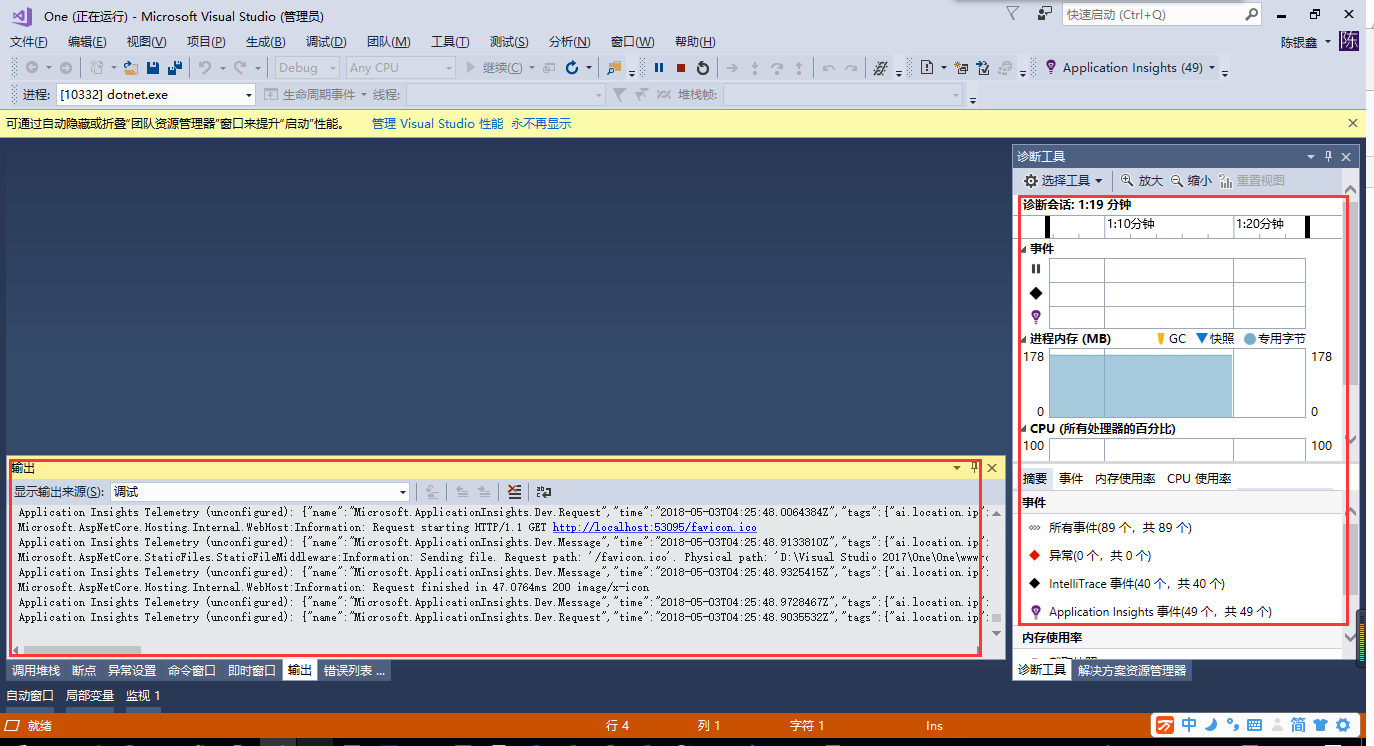
Task: Zoom in on the diagnostic timeline (放大)
Action: pos(1141,181)
